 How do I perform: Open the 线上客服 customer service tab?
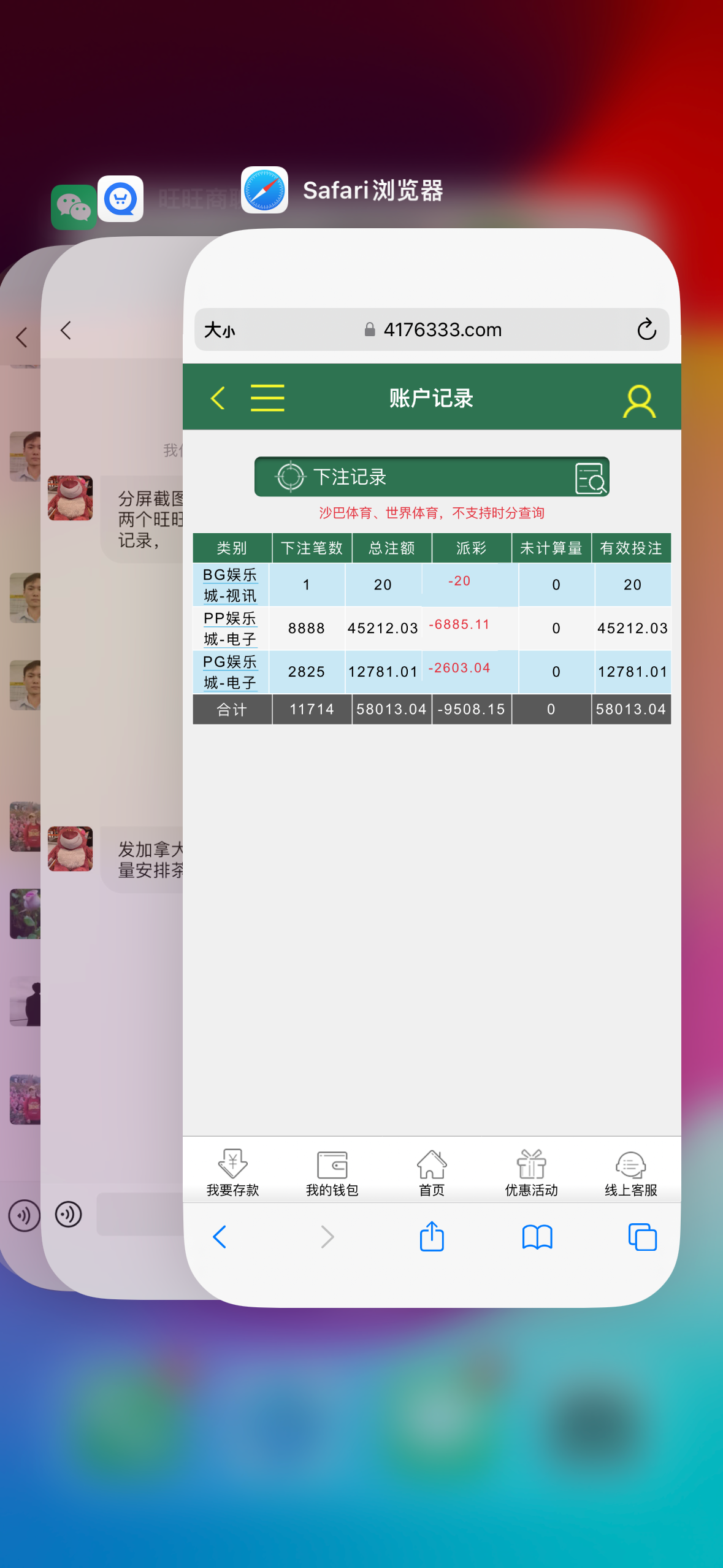[630, 1173]
